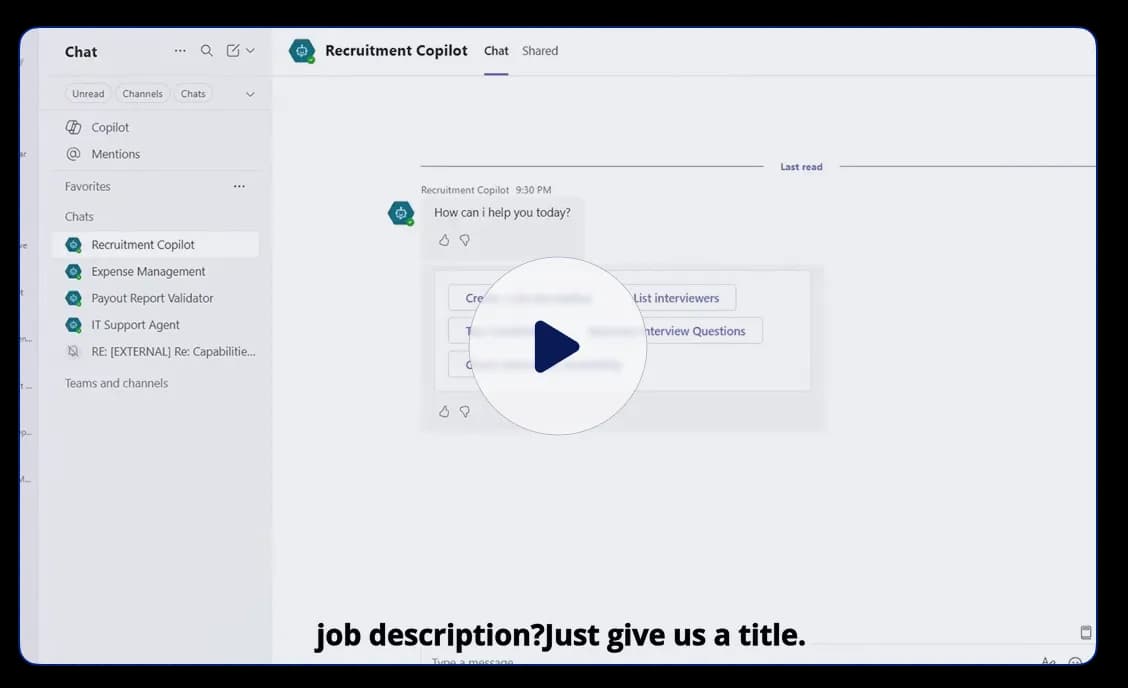The height and width of the screenshot is (688, 1128).
Task: Click Recruitment Copilot header avatar
Action: 302,51
